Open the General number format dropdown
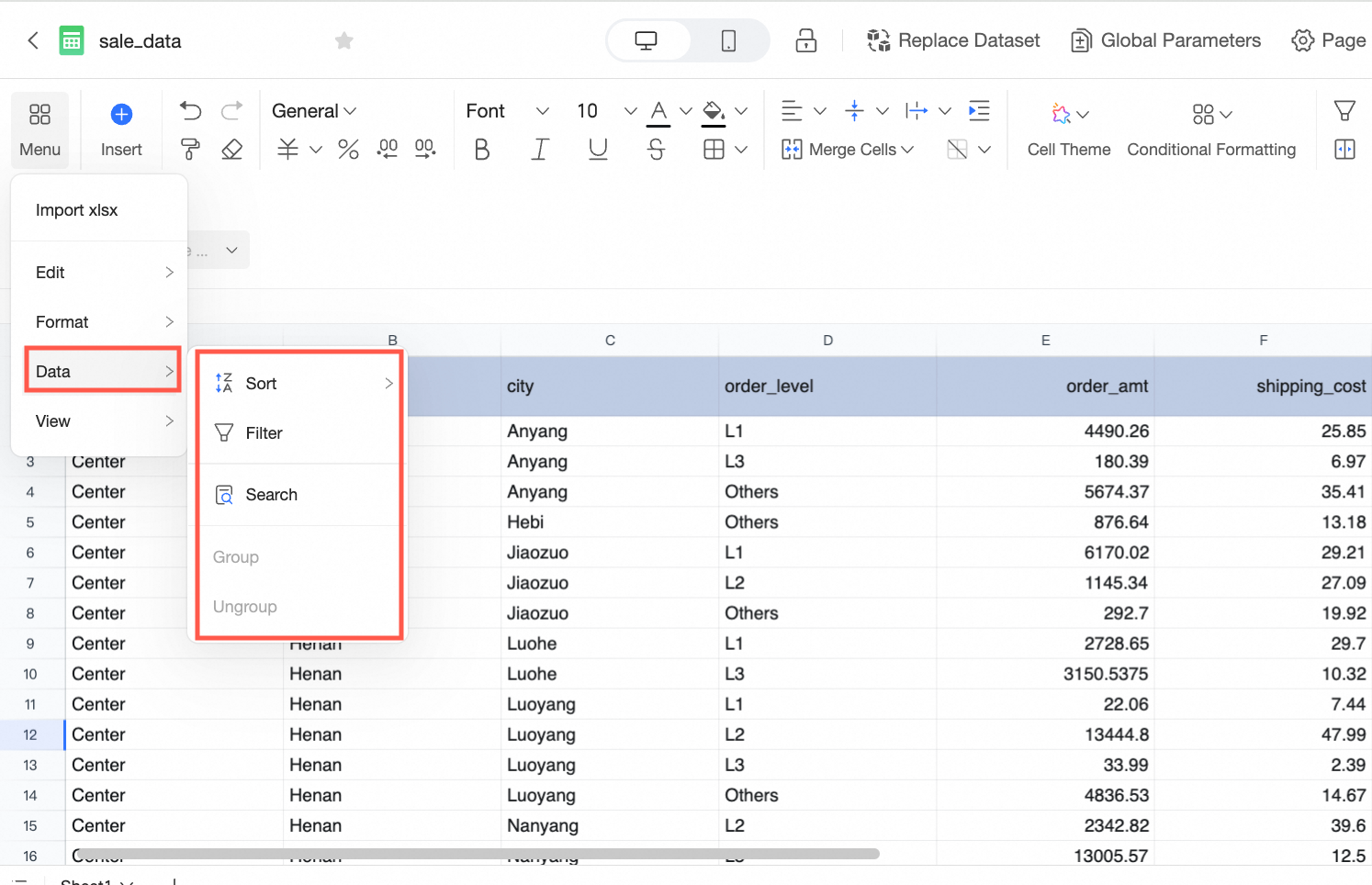1372x885 pixels. pos(314,111)
